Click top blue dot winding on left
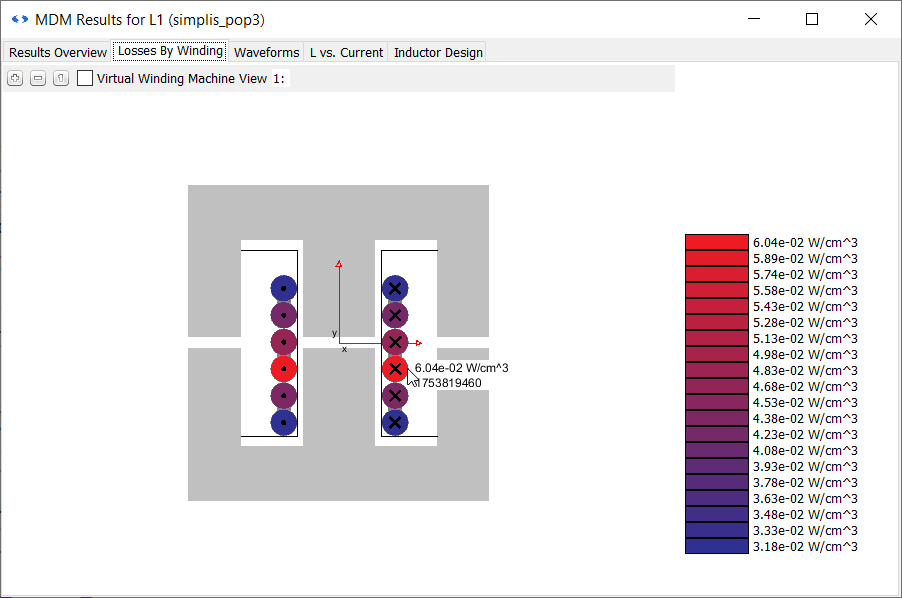The width and height of the screenshot is (902, 598). click(x=284, y=288)
